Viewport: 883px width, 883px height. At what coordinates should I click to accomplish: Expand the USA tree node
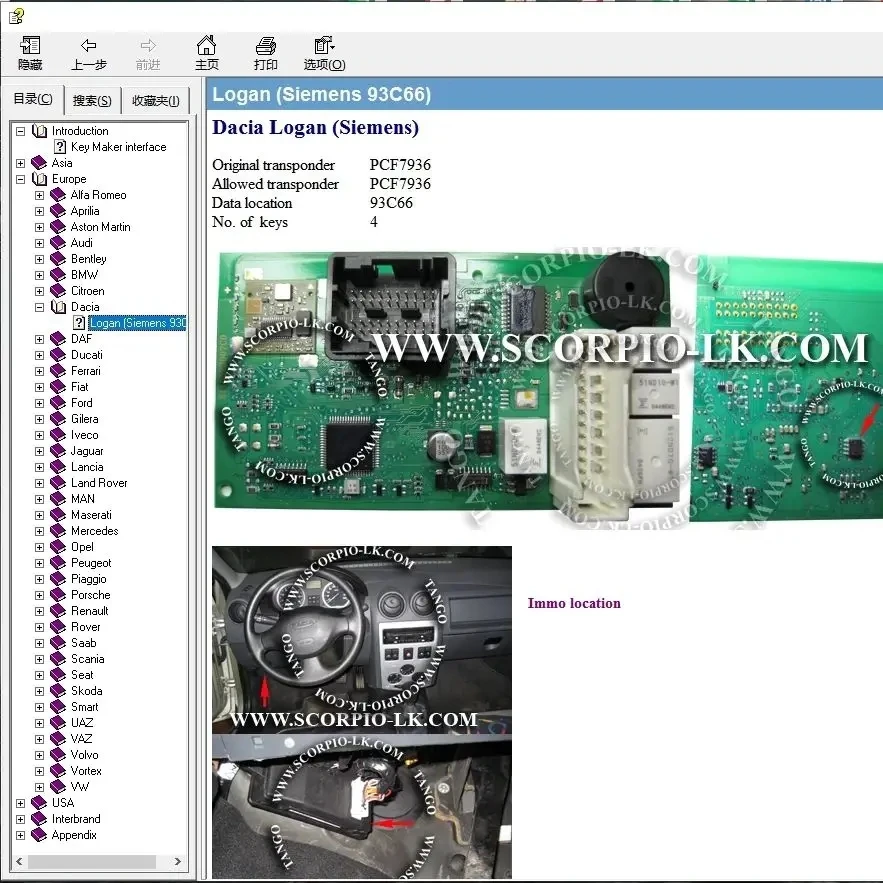[21, 803]
